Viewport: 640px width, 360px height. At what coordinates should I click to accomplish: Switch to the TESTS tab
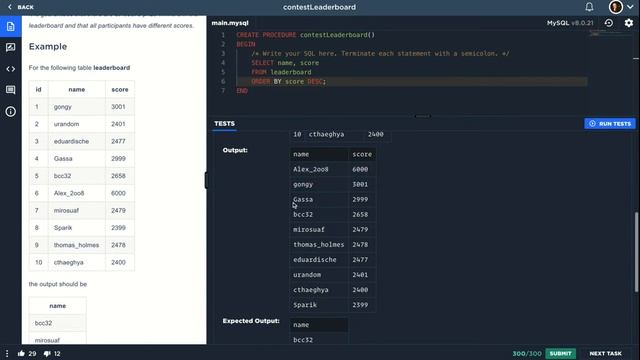224,124
